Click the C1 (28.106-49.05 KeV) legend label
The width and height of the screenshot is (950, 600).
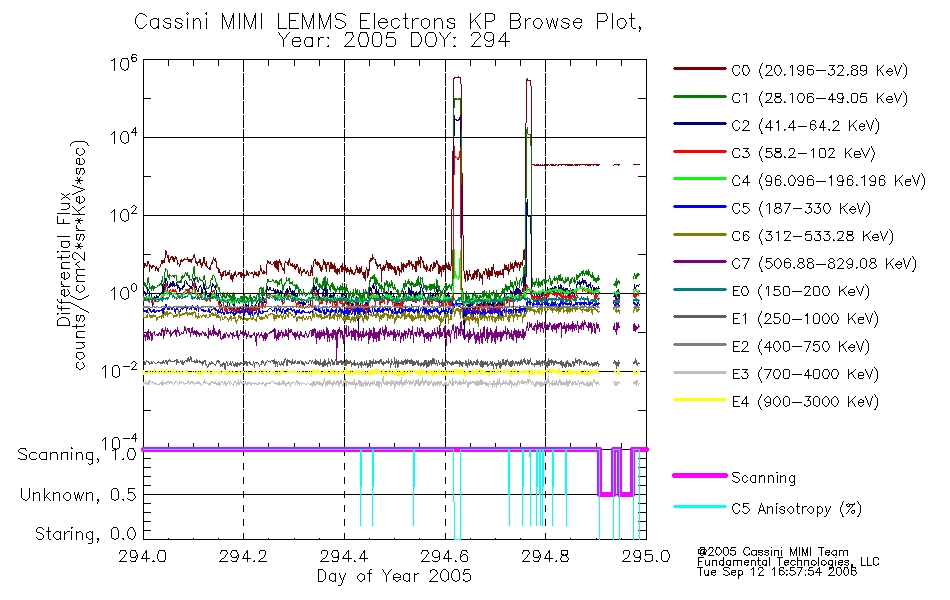(819, 98)
